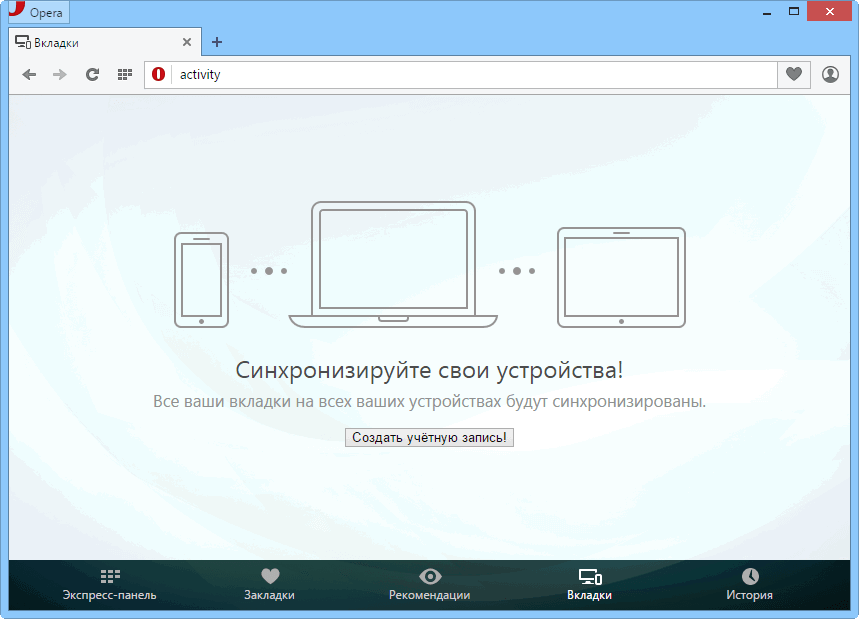This screenshot has width=859, height=619.
Task: Open a new tab with plus button
Action: pos(217,42)
